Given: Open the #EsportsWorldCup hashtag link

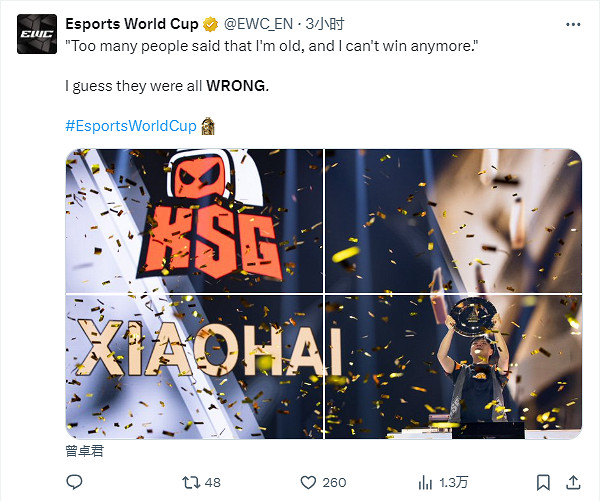Looking at the screenshot, I should pyautogui.click(x=131, y=126).
